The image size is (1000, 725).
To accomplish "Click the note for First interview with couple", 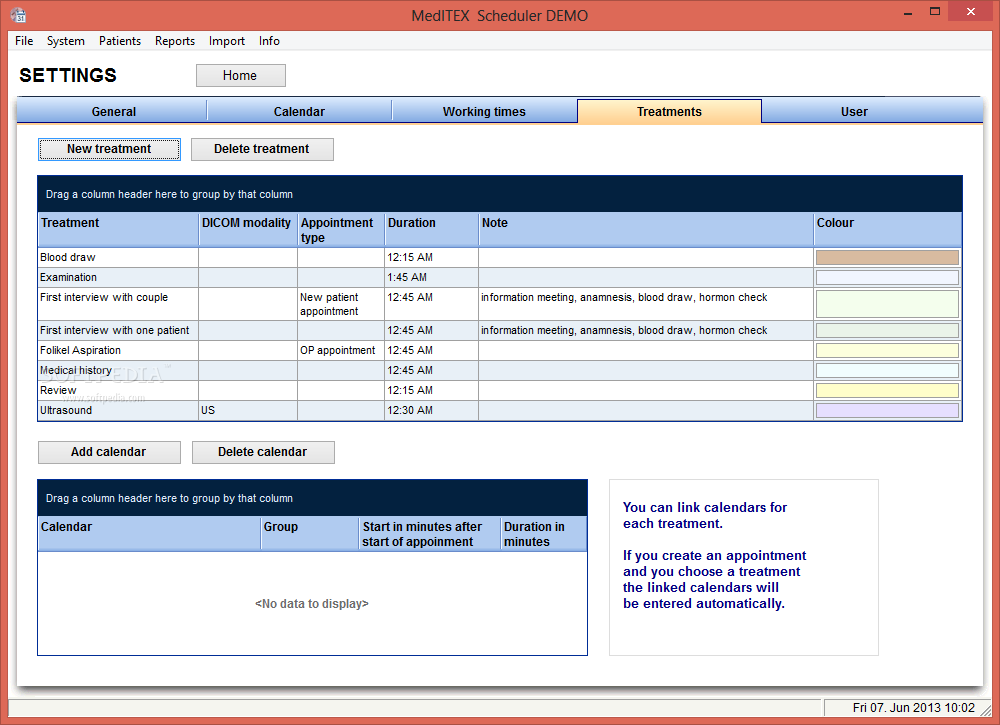I will 646,304.
